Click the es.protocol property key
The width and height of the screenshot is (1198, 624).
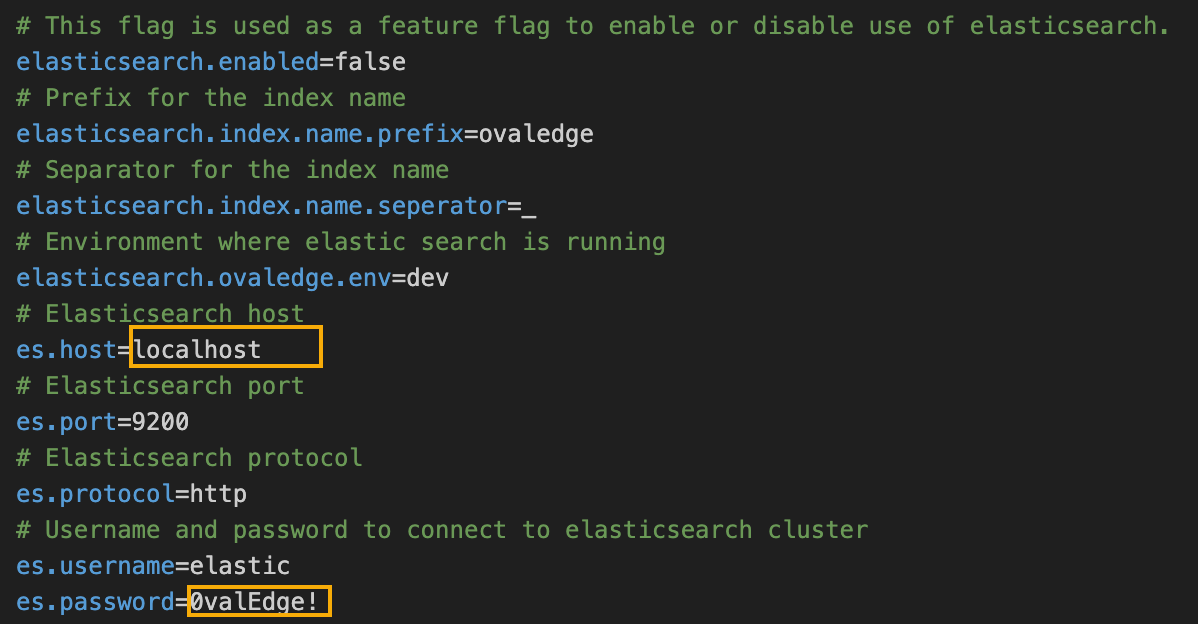[96, 494]
